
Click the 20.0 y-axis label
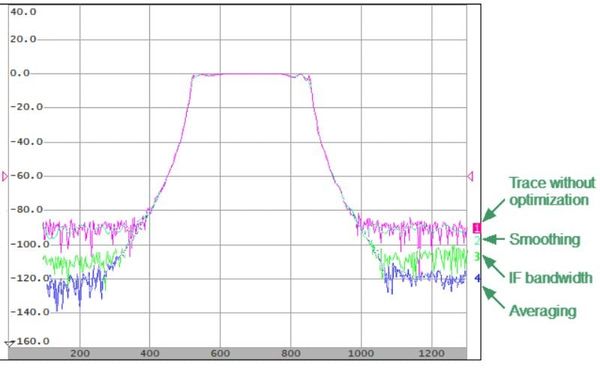(x=23, y=39)
